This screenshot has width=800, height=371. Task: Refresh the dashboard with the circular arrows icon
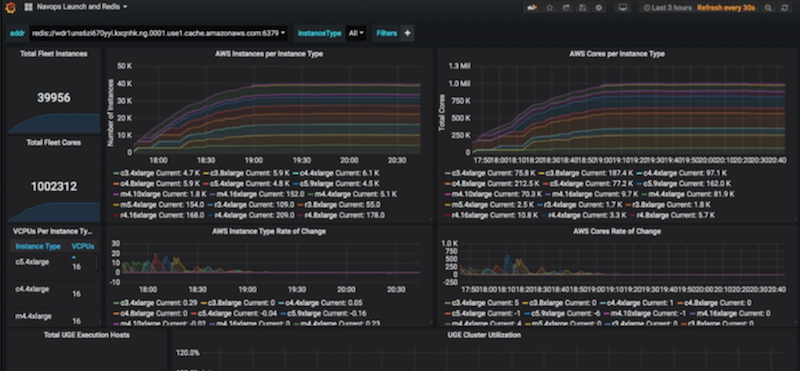785,8
